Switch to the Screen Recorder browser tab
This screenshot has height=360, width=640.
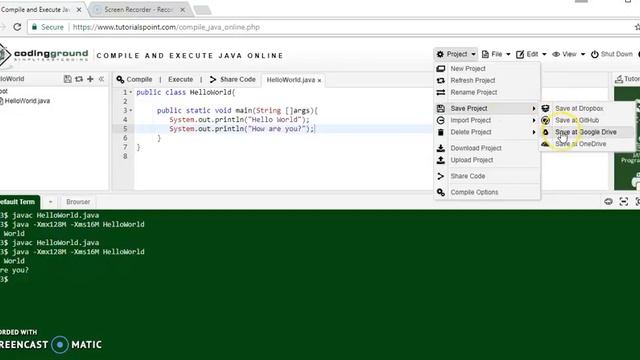coord(139,9)
